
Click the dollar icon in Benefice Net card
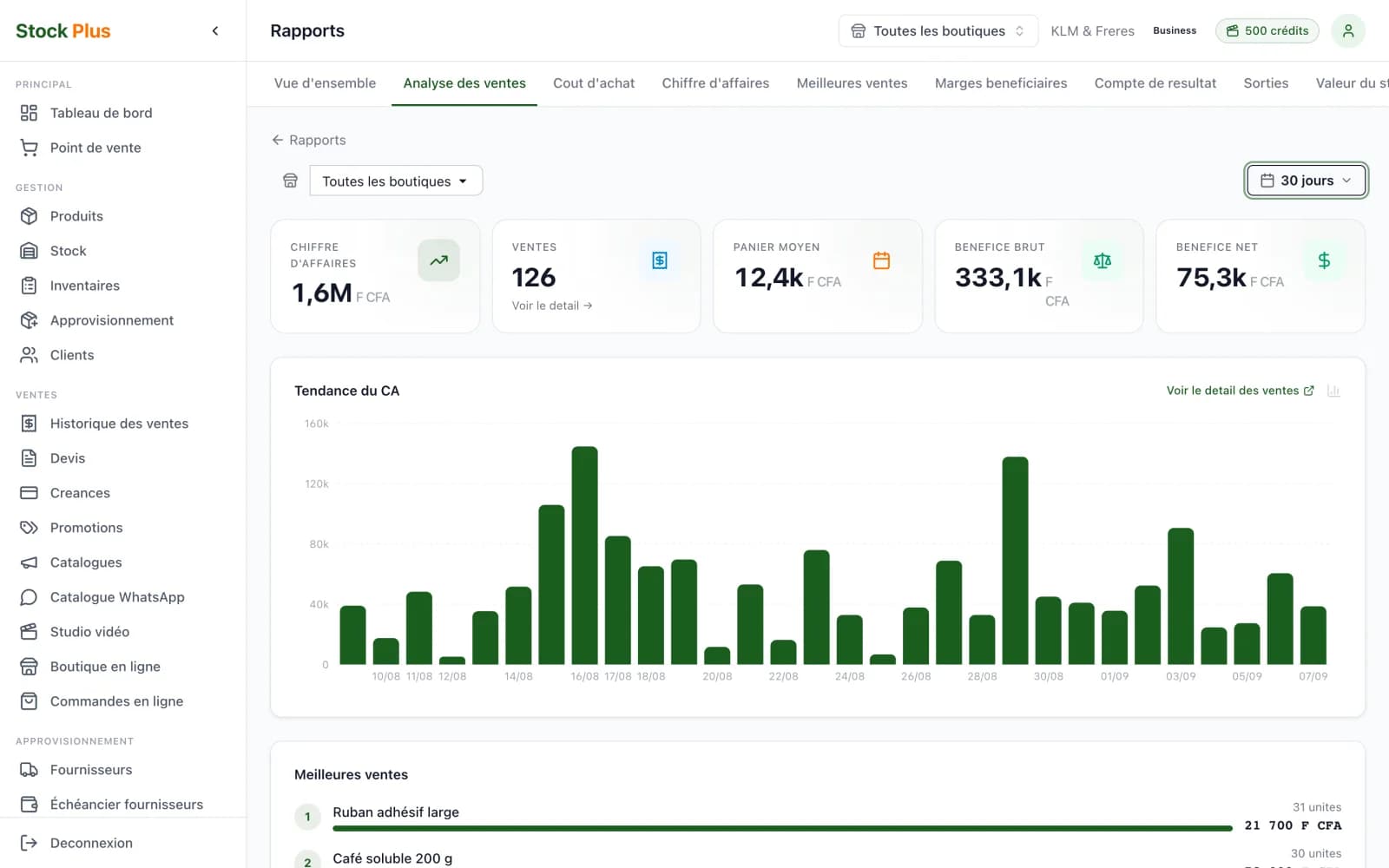1324,260
